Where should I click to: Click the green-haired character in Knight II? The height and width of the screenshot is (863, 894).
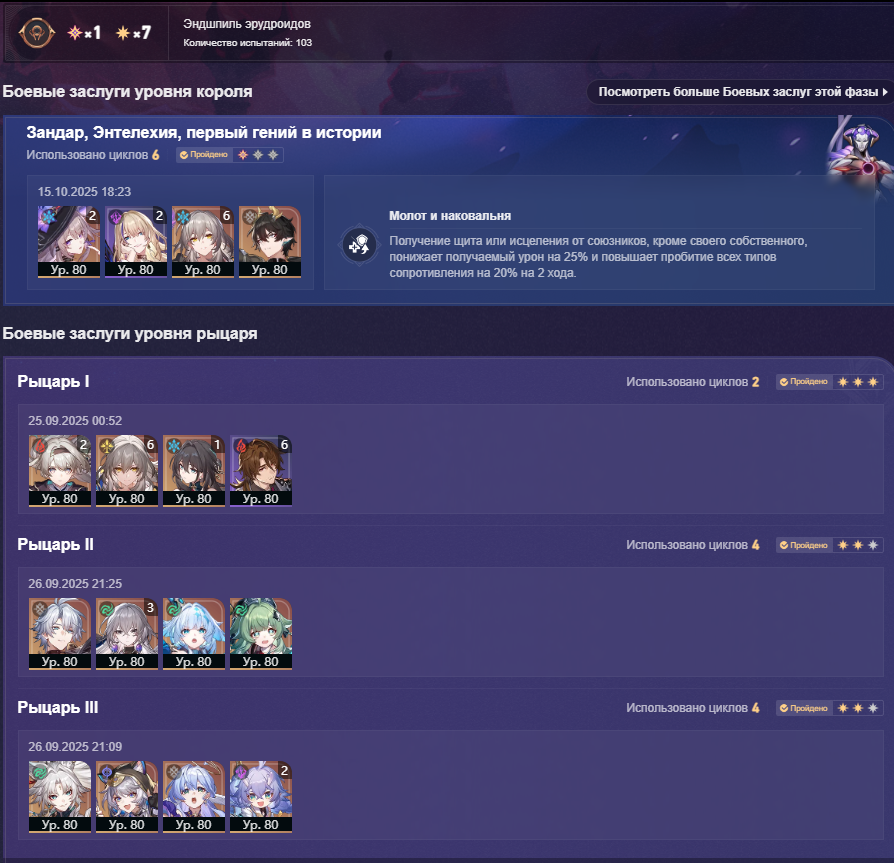pyautogui.click(x=261, y=633)
